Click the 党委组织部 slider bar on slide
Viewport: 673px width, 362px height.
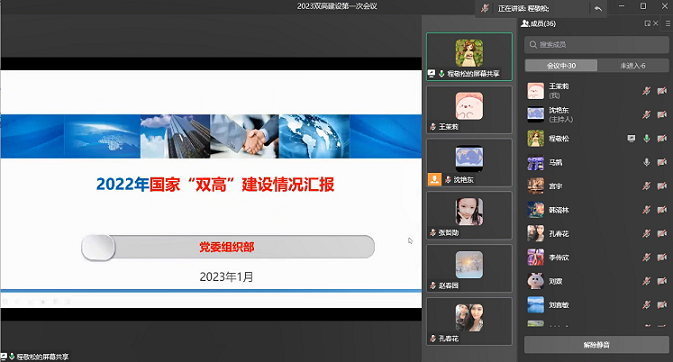228,247
